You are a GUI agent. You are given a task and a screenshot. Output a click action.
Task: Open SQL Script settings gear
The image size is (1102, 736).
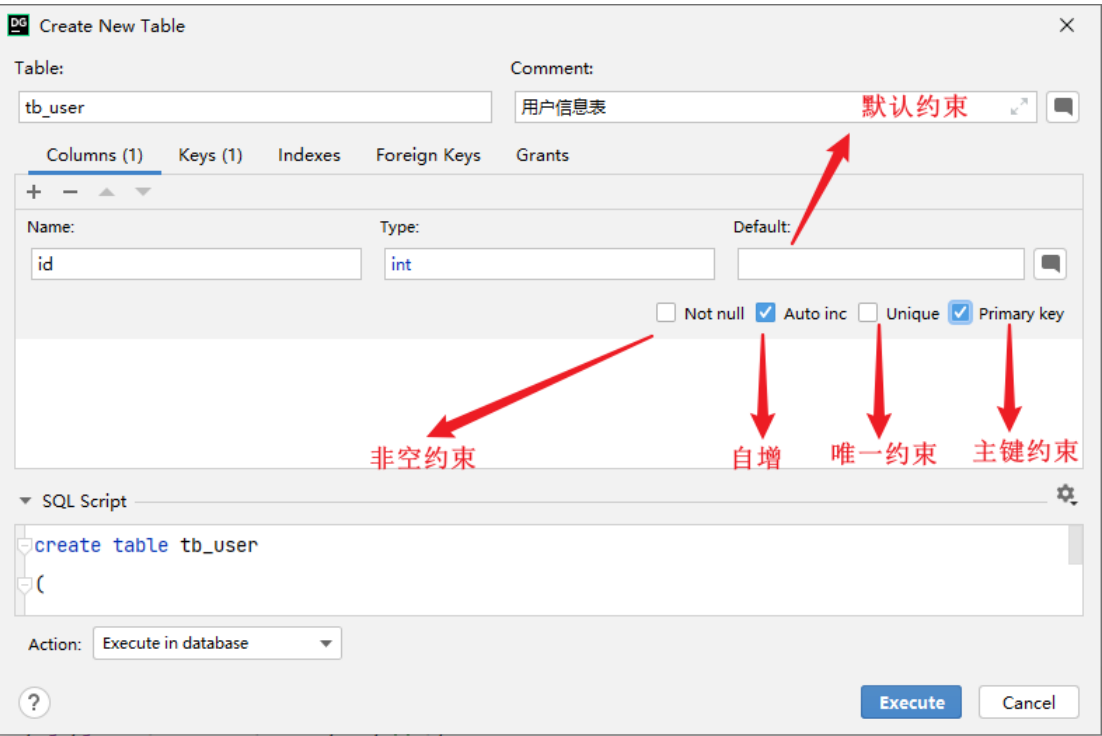click(x=1066, y=495)
